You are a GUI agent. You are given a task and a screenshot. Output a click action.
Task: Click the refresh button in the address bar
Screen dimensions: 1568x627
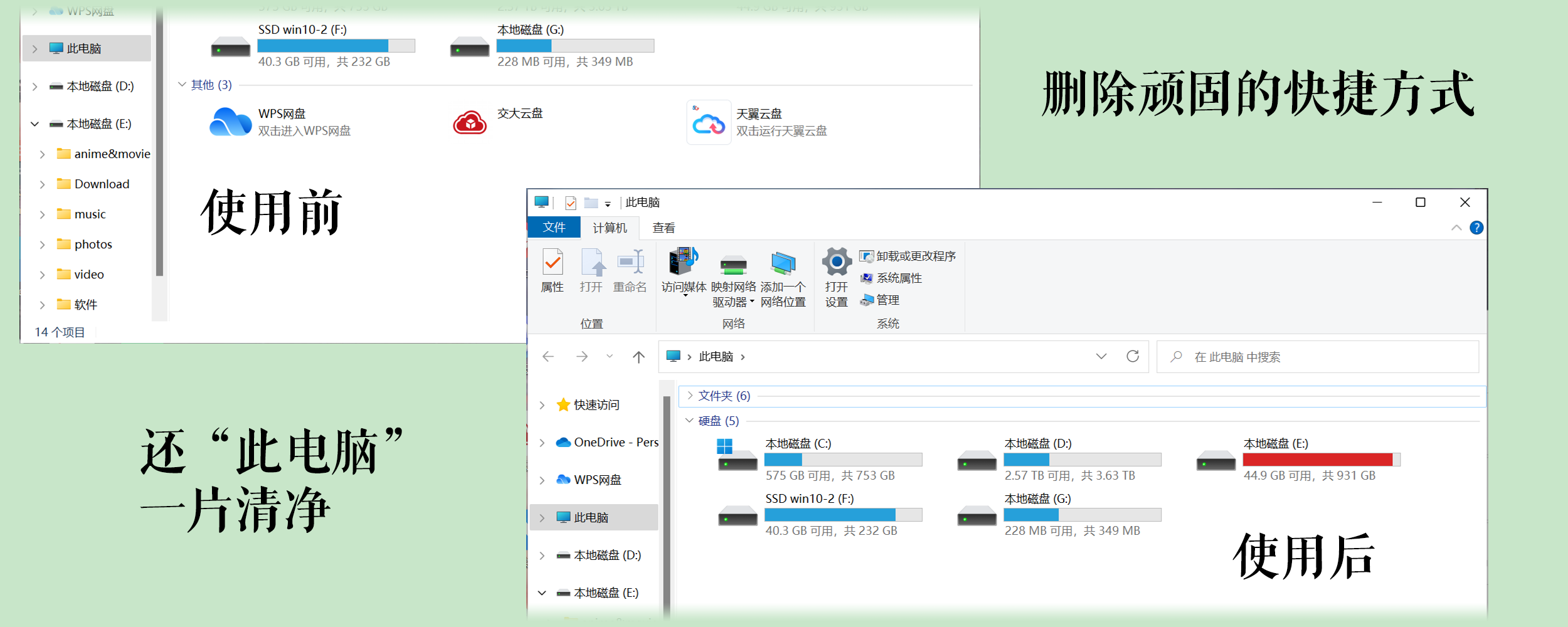point(1132,357)
